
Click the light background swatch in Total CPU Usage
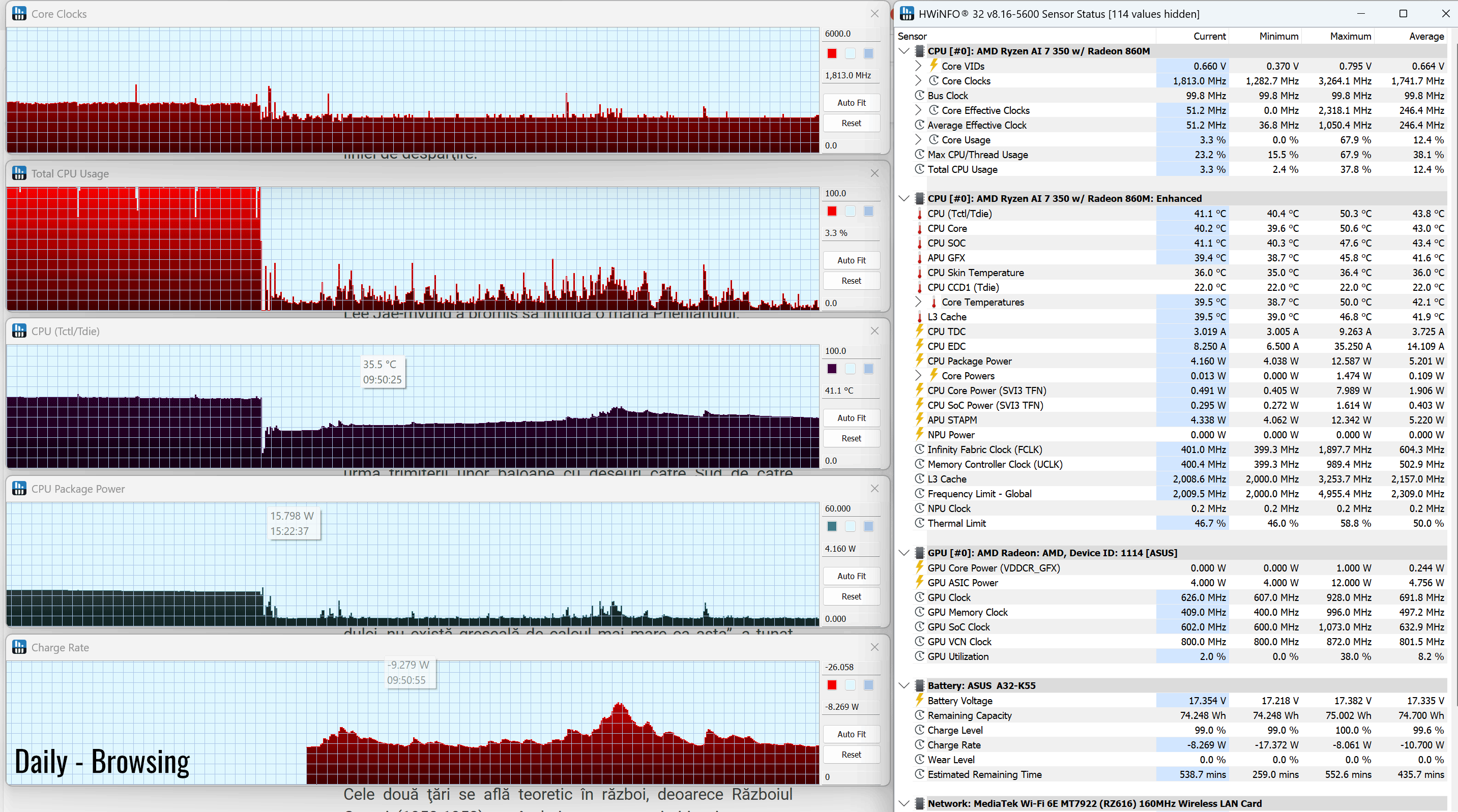click(850, 211)
